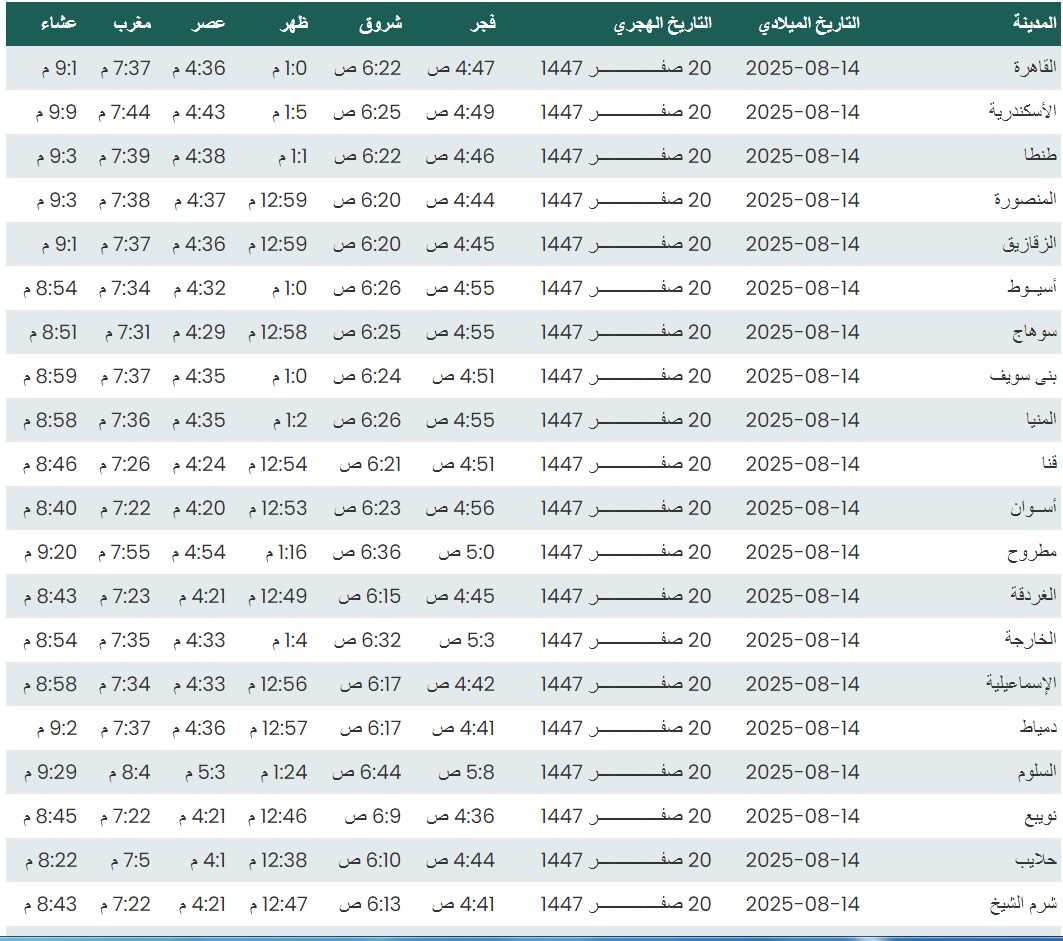Click the Fajr time in the مطروح row
The width and height of the screenshot is (1063, 941).
(461, 552)
